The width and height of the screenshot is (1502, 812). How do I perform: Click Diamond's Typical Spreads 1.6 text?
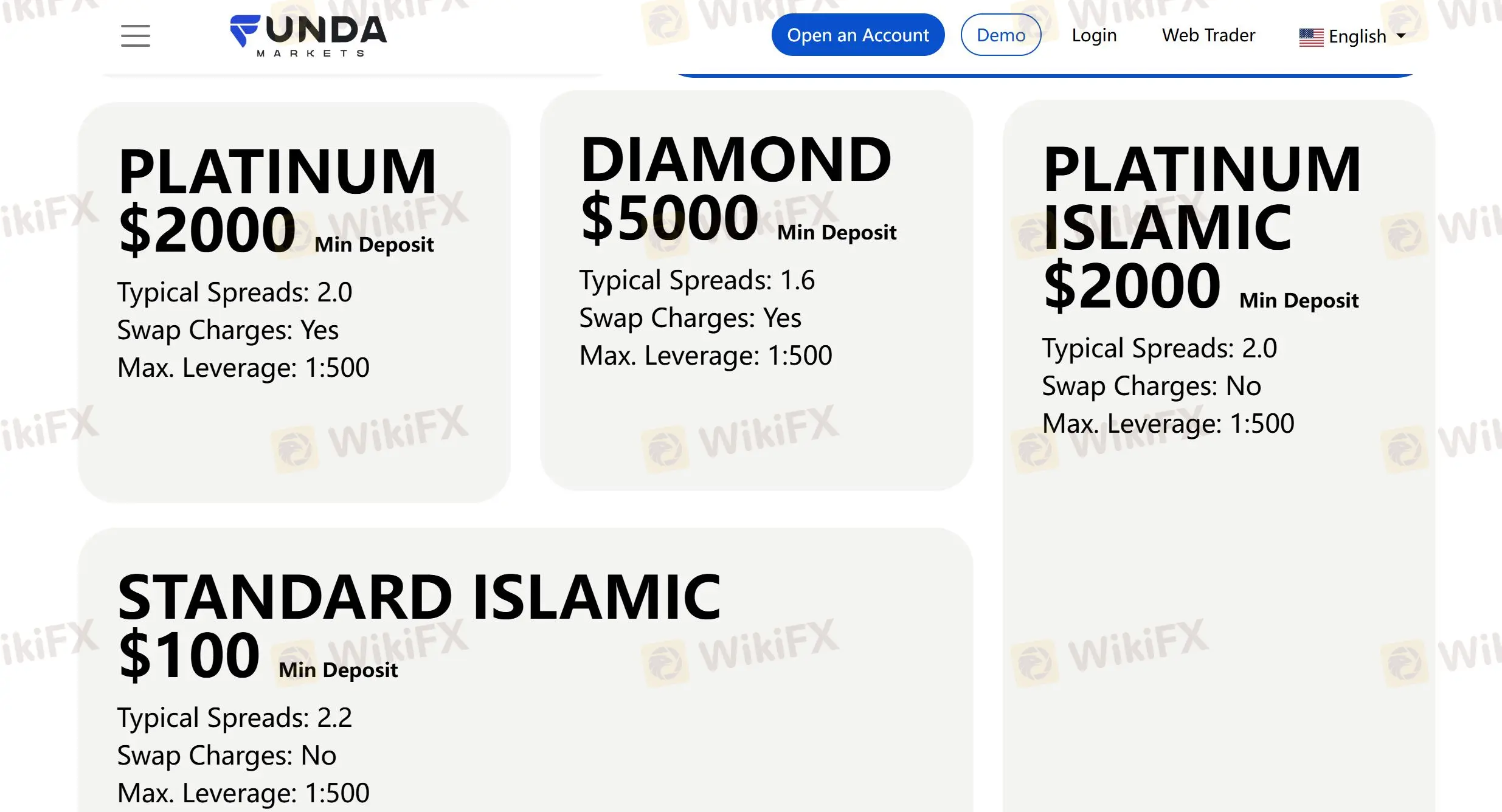tap(696, 280)
